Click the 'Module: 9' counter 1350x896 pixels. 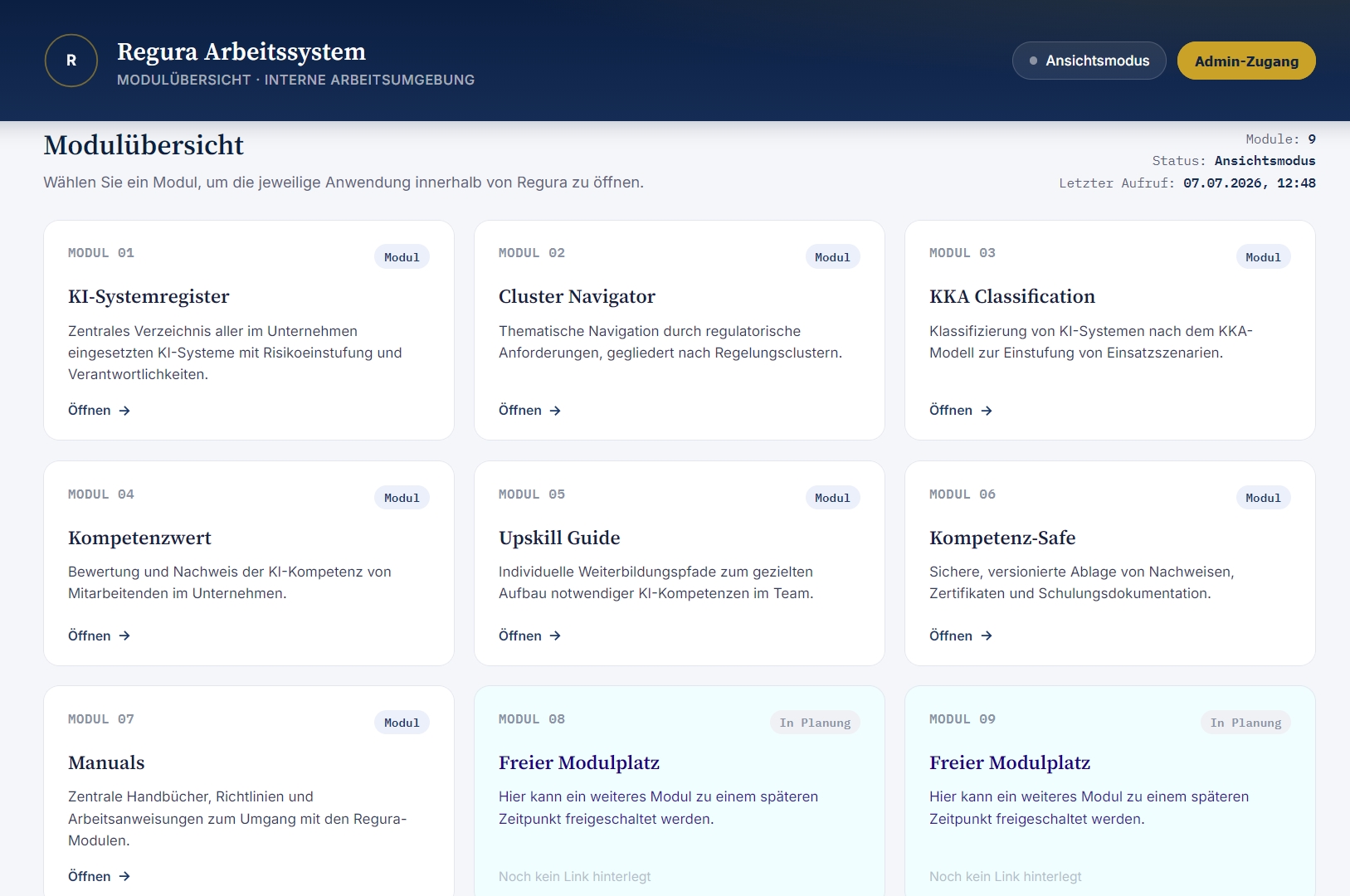1280,139
